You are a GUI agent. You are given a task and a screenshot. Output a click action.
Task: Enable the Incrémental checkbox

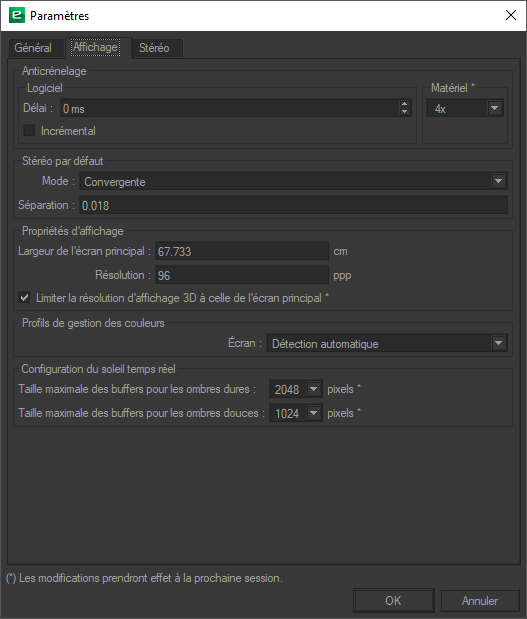(x=29, y=131)
